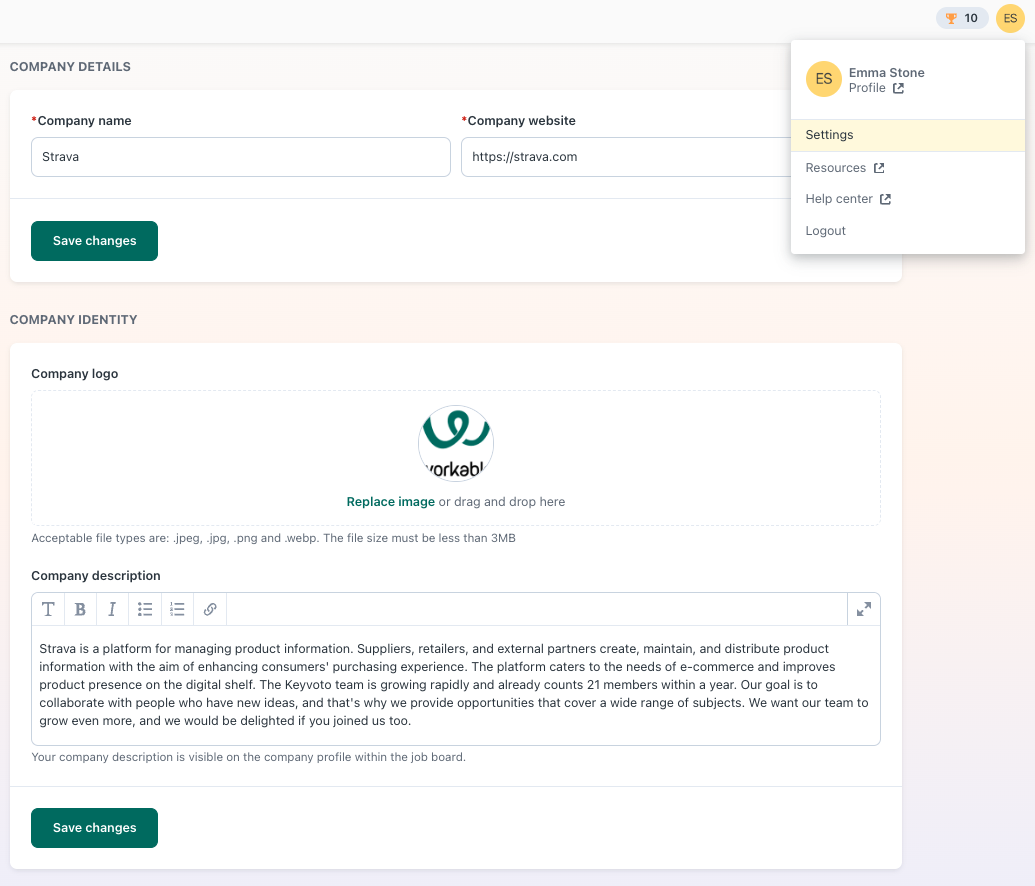Viewport: 1035px width, 886px height.
Task: Select Settings from the profile menu
Action: pyautogui.click(x=829, y=134)
